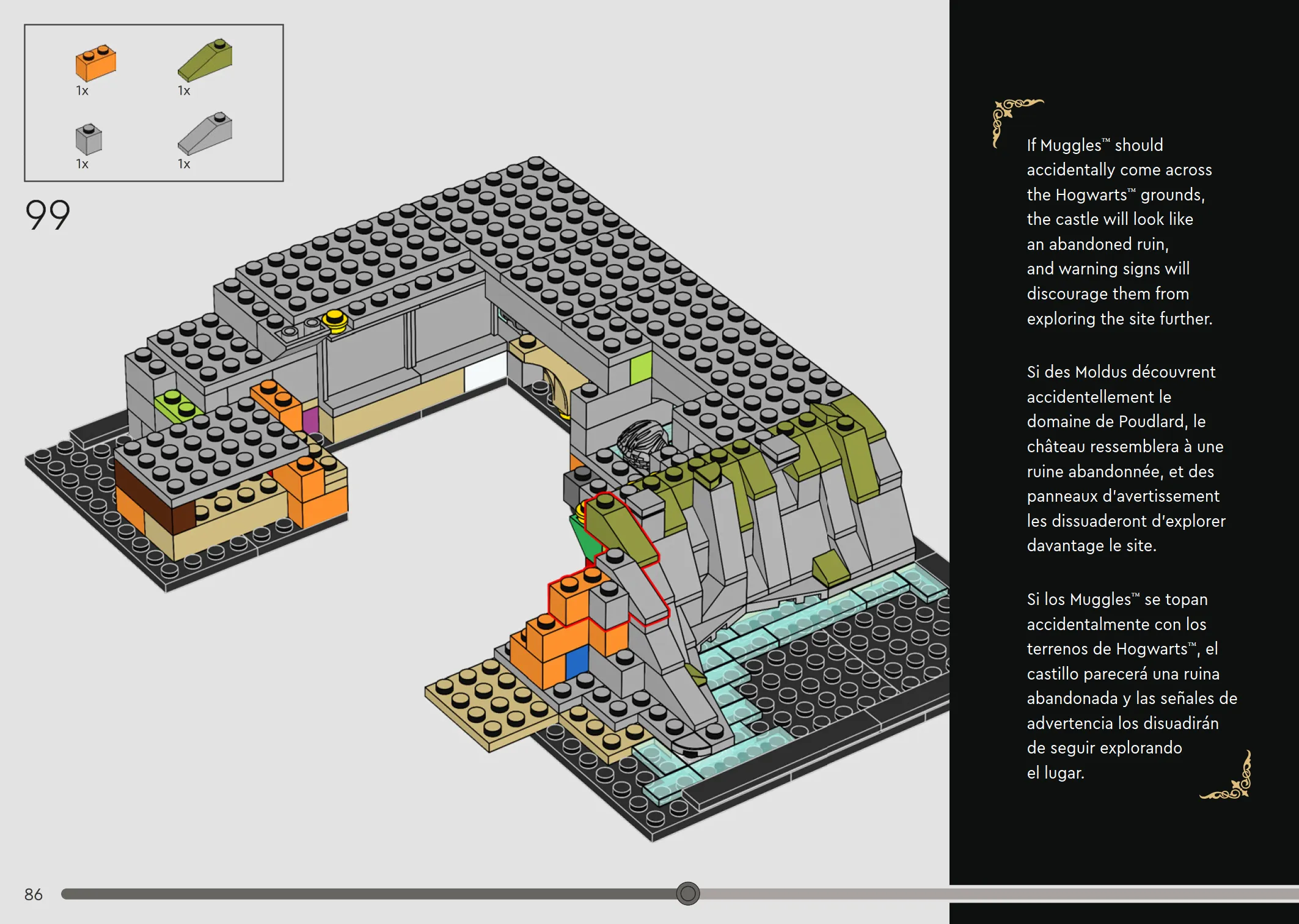
Task: Click the '1x' label under the gray slope
Action: pyautogui.click(x=184, y=164)
